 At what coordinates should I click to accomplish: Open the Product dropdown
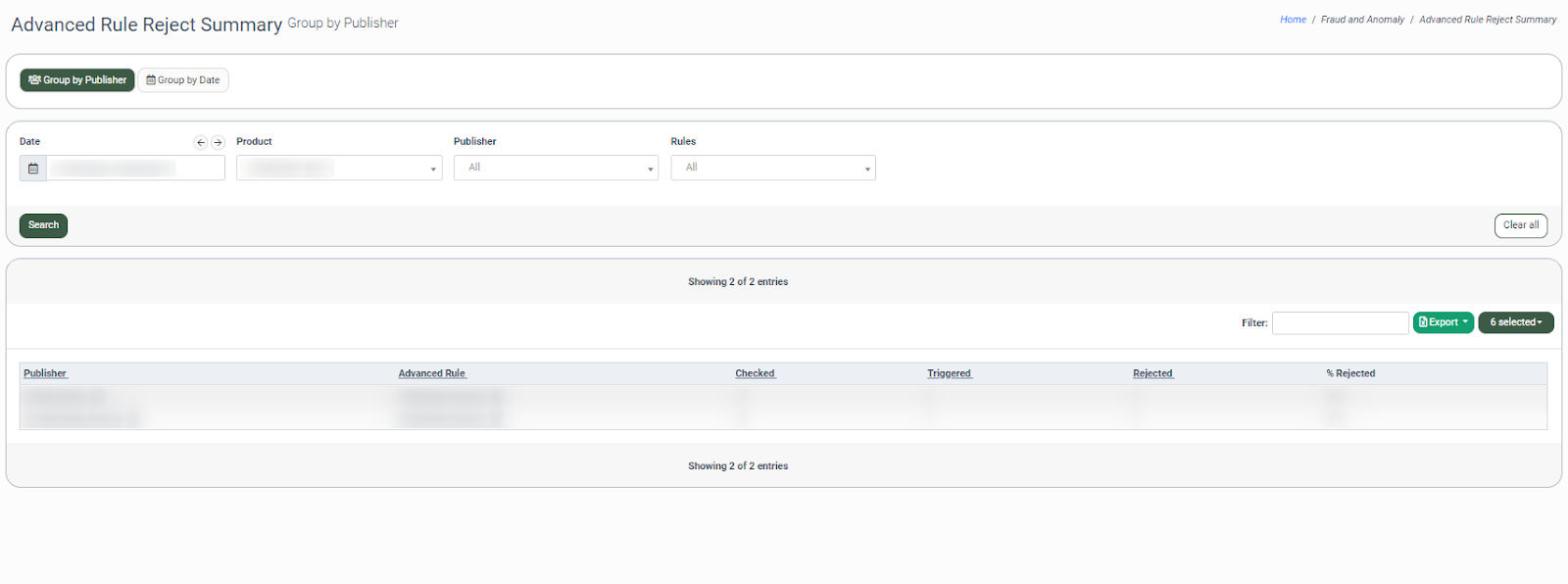point(339,169)
